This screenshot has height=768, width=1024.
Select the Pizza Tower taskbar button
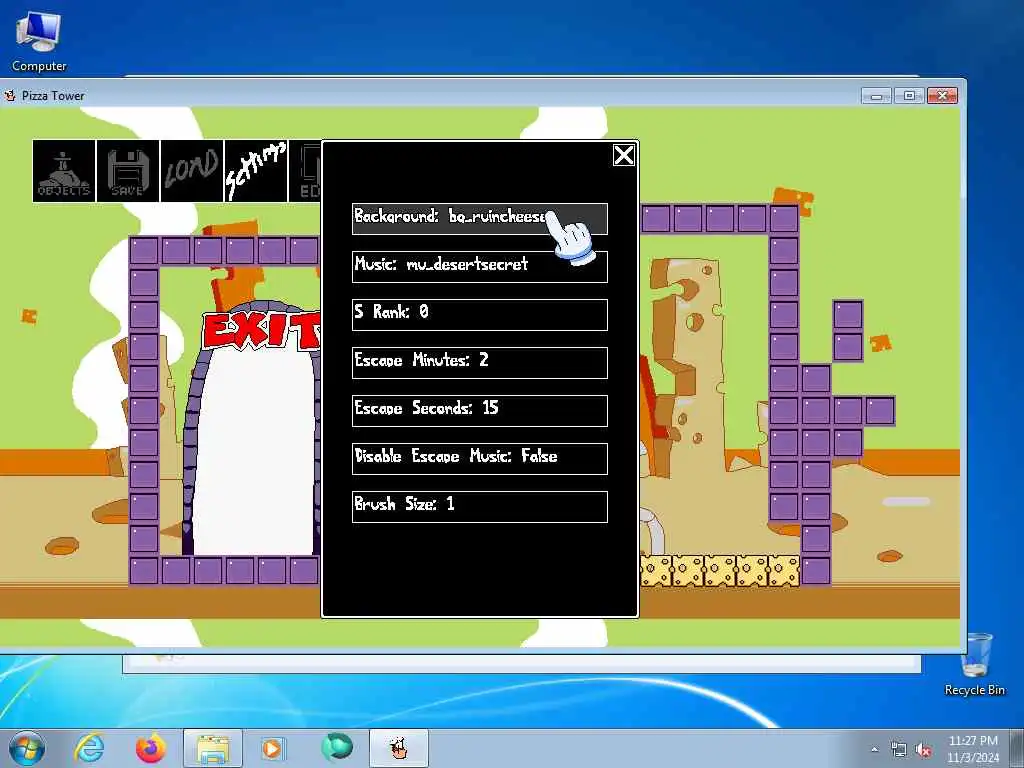tap(399, 749)
